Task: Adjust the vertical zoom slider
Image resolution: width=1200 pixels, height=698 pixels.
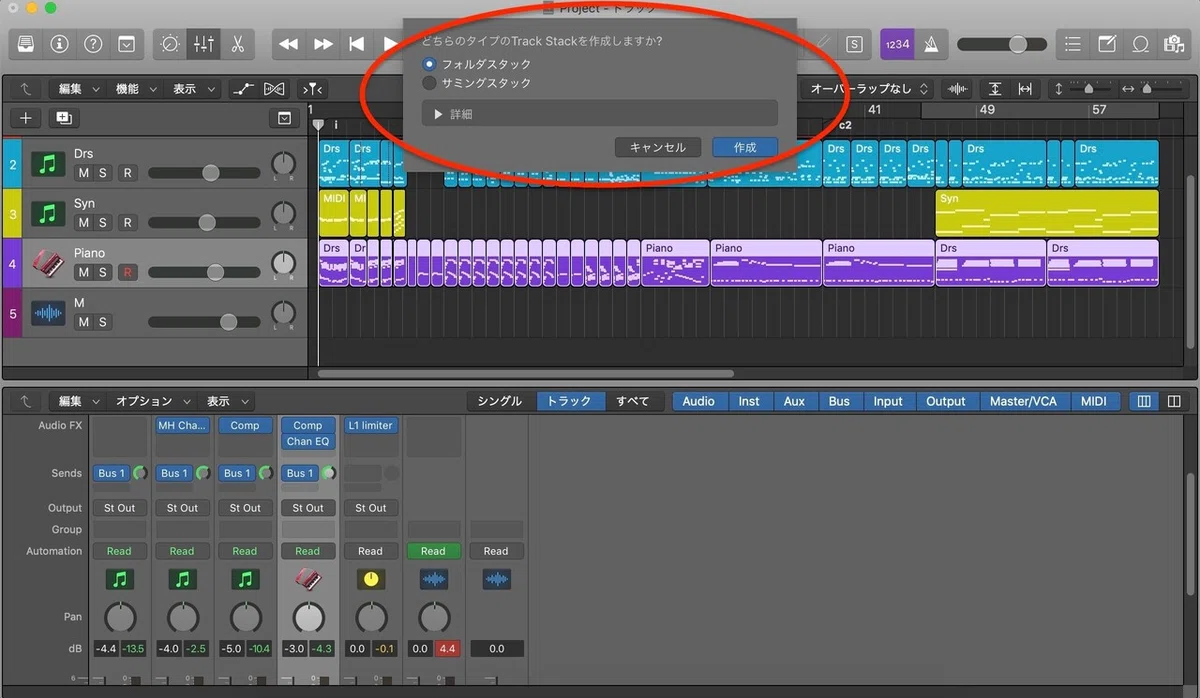Action: tap(1089, 89)
